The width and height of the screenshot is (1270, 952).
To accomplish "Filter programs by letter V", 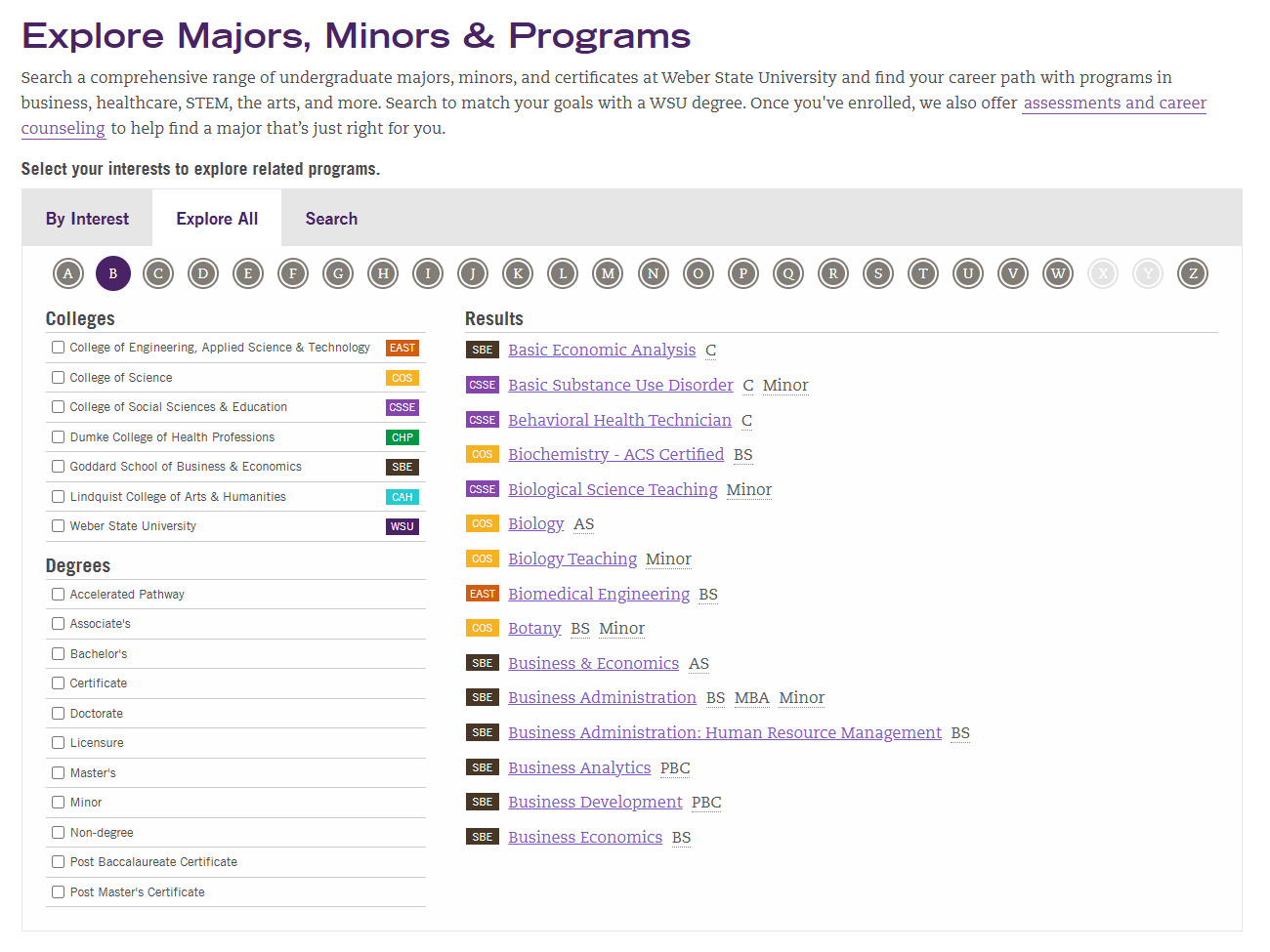I will (1013, 273).
